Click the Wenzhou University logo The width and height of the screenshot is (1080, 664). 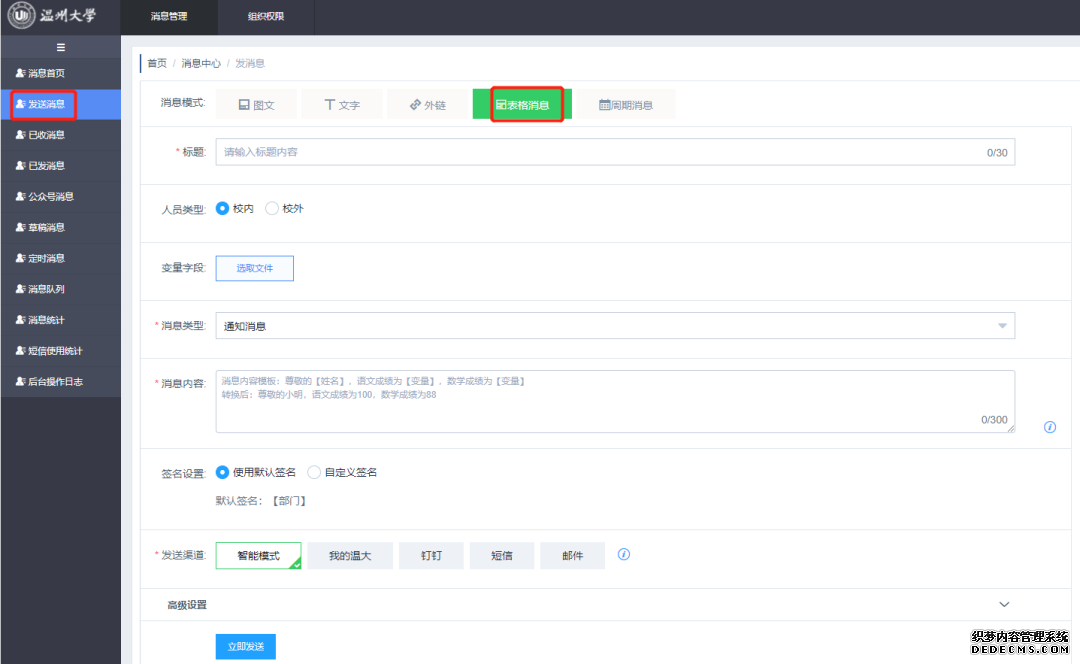coord(52,17)
